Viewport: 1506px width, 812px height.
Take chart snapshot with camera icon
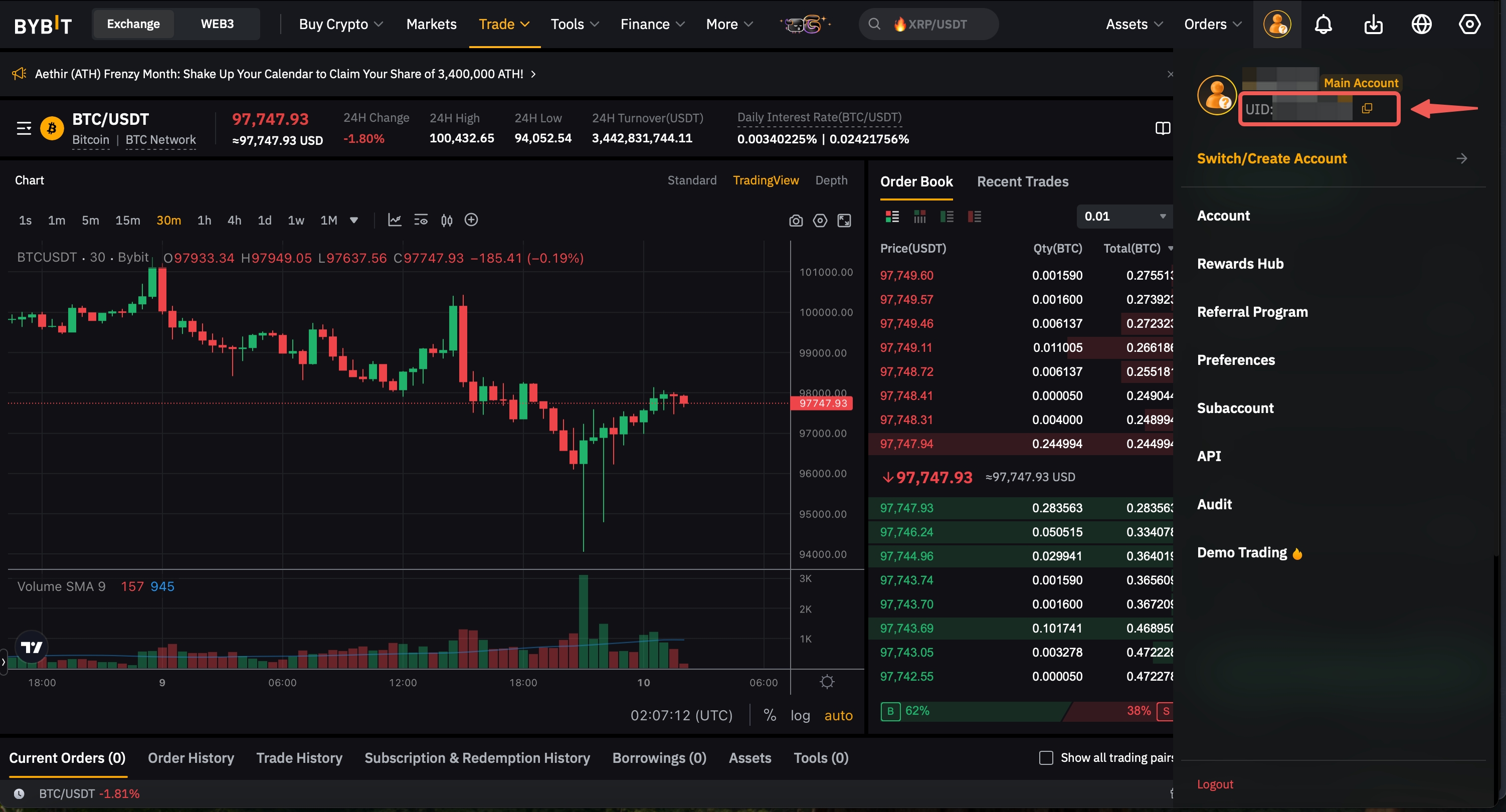point(796,221)
